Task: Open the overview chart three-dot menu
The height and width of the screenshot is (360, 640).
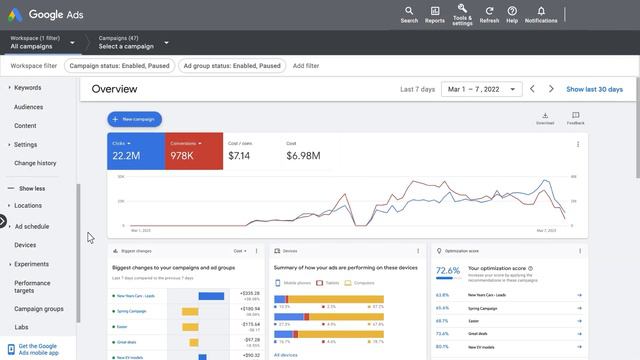Action: pos(578,144)
